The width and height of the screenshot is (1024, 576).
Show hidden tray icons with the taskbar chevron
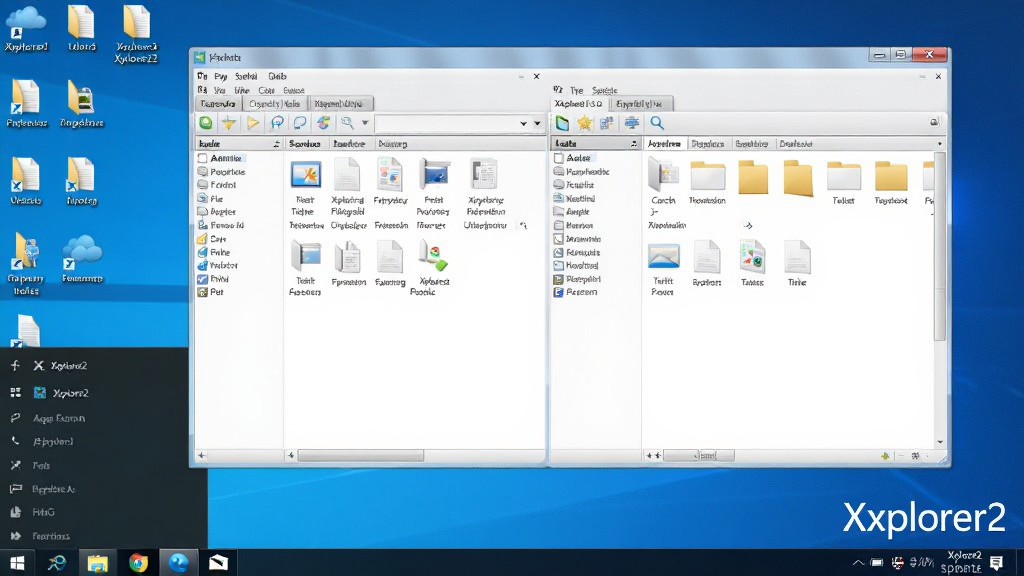(858, 563)
